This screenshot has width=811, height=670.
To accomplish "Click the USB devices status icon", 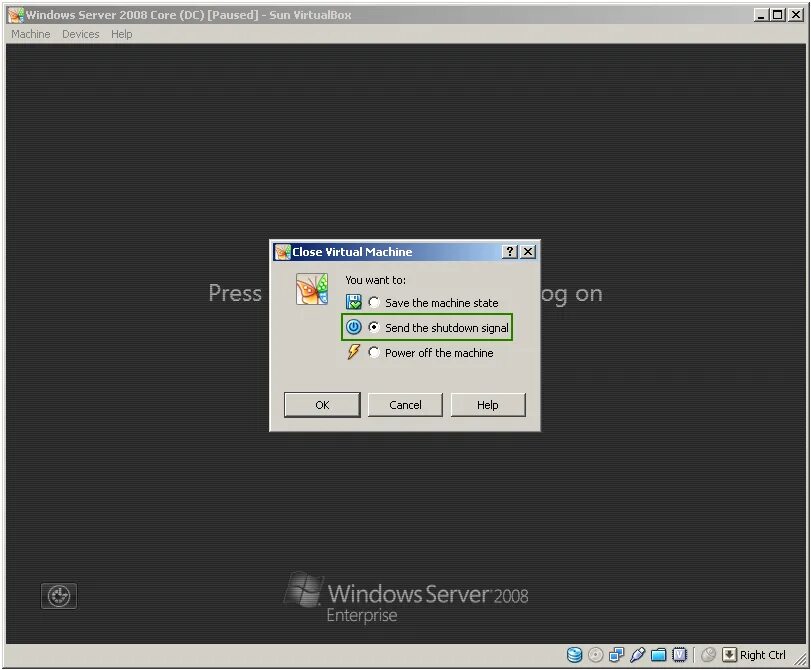I will (637, 654).
